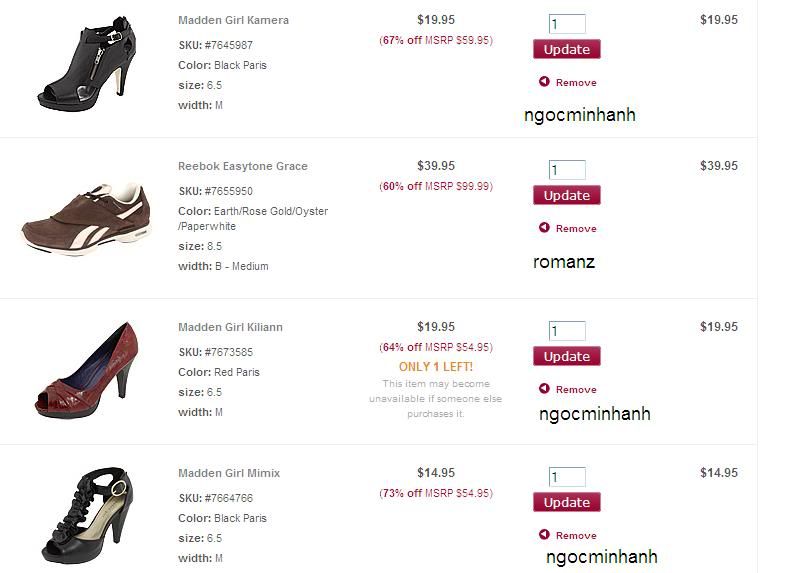This screenshot has height=573, width=786.
Task: Click Remove arrow icon for Madden Girl Kiliann
Action: 544,389
